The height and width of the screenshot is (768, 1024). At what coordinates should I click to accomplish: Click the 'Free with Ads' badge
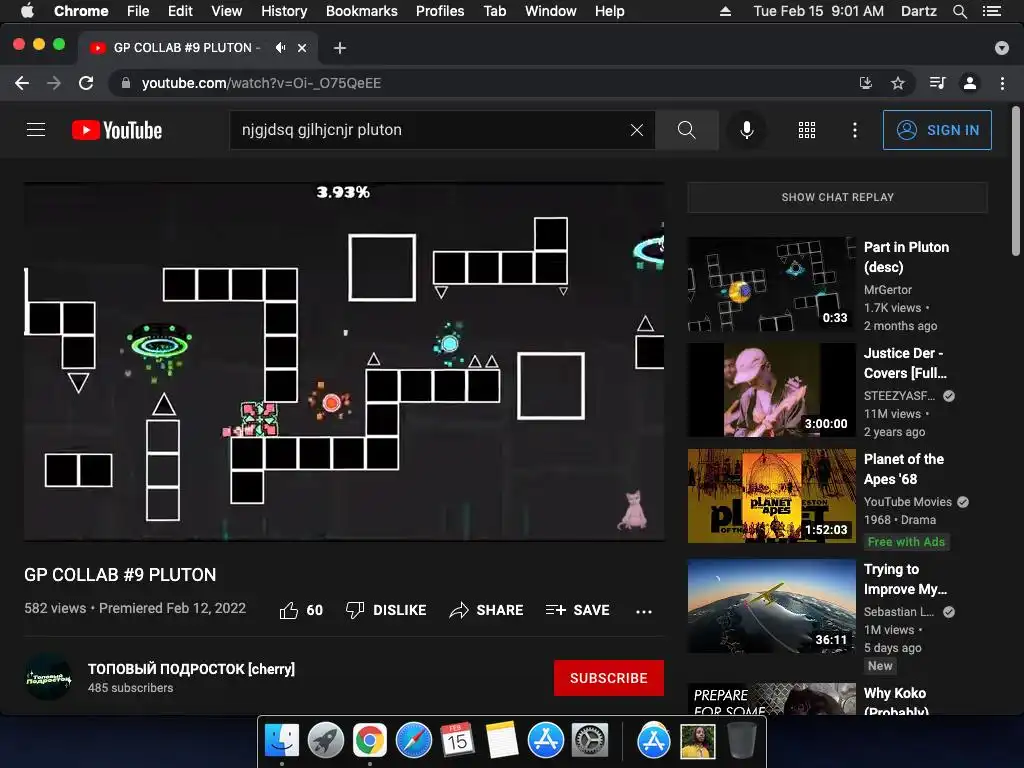pos(906,541)
